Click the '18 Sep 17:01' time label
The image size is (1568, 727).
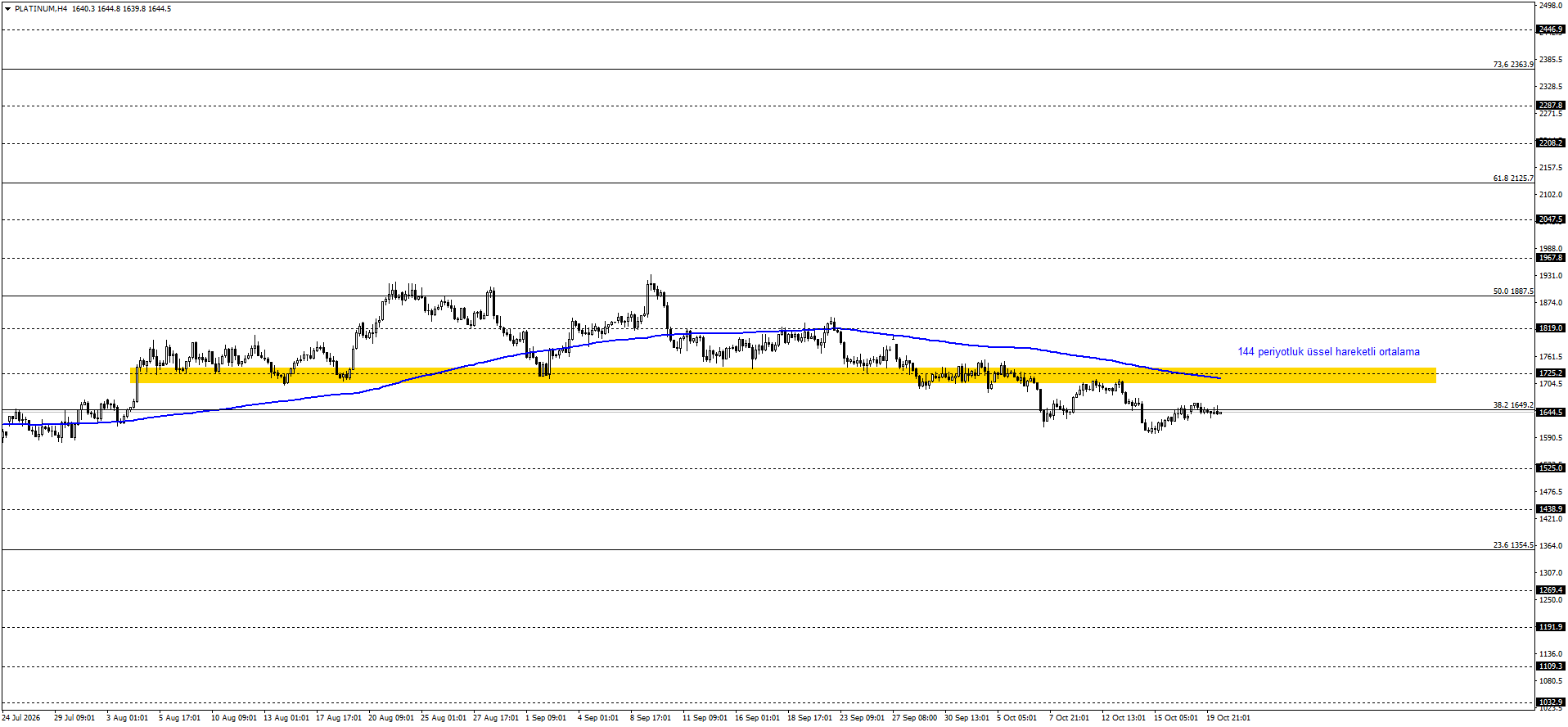point(810,718)
